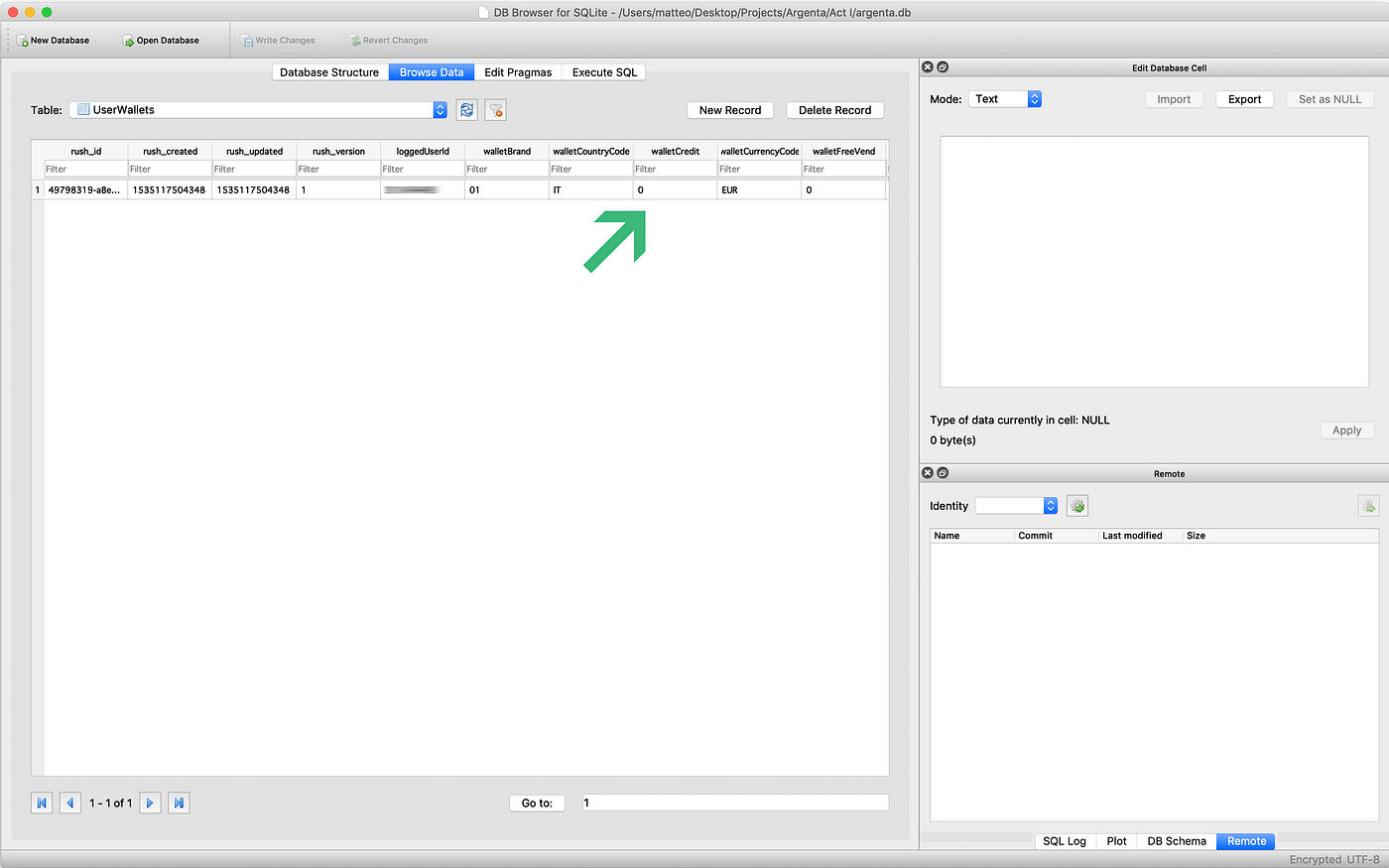Select the walletCurrencyCode cell EUR
This screenshot has height=868, width=1389.
click(x=759, y=189)
